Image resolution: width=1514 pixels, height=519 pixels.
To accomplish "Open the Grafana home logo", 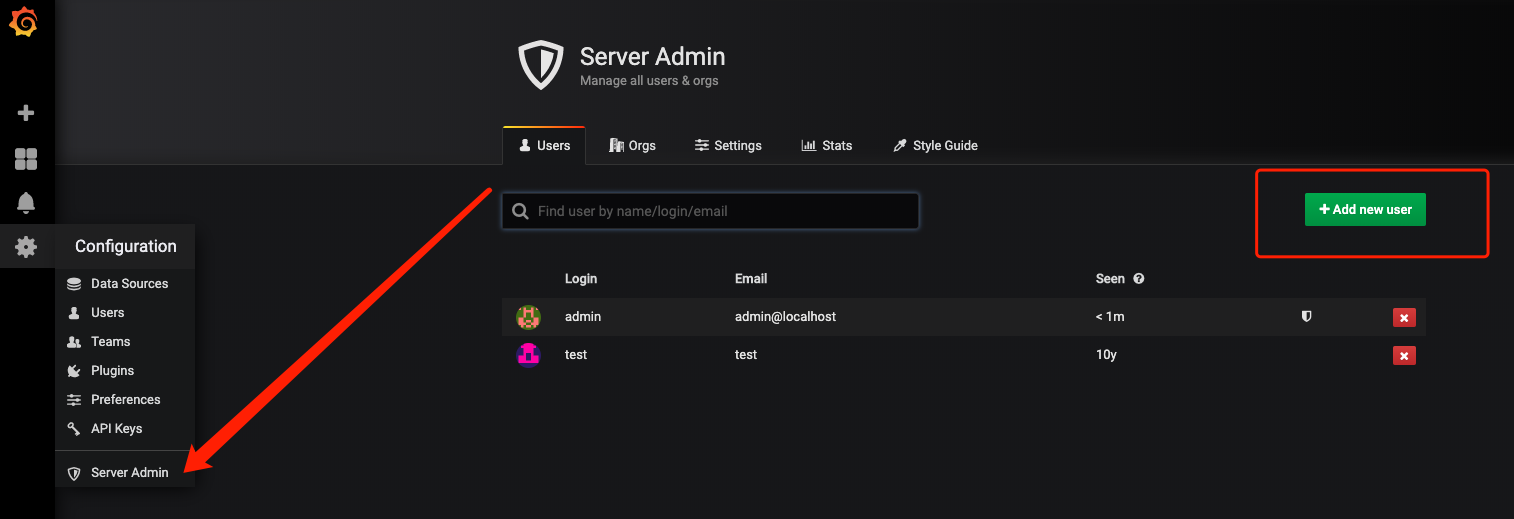I will click(23, 22).
